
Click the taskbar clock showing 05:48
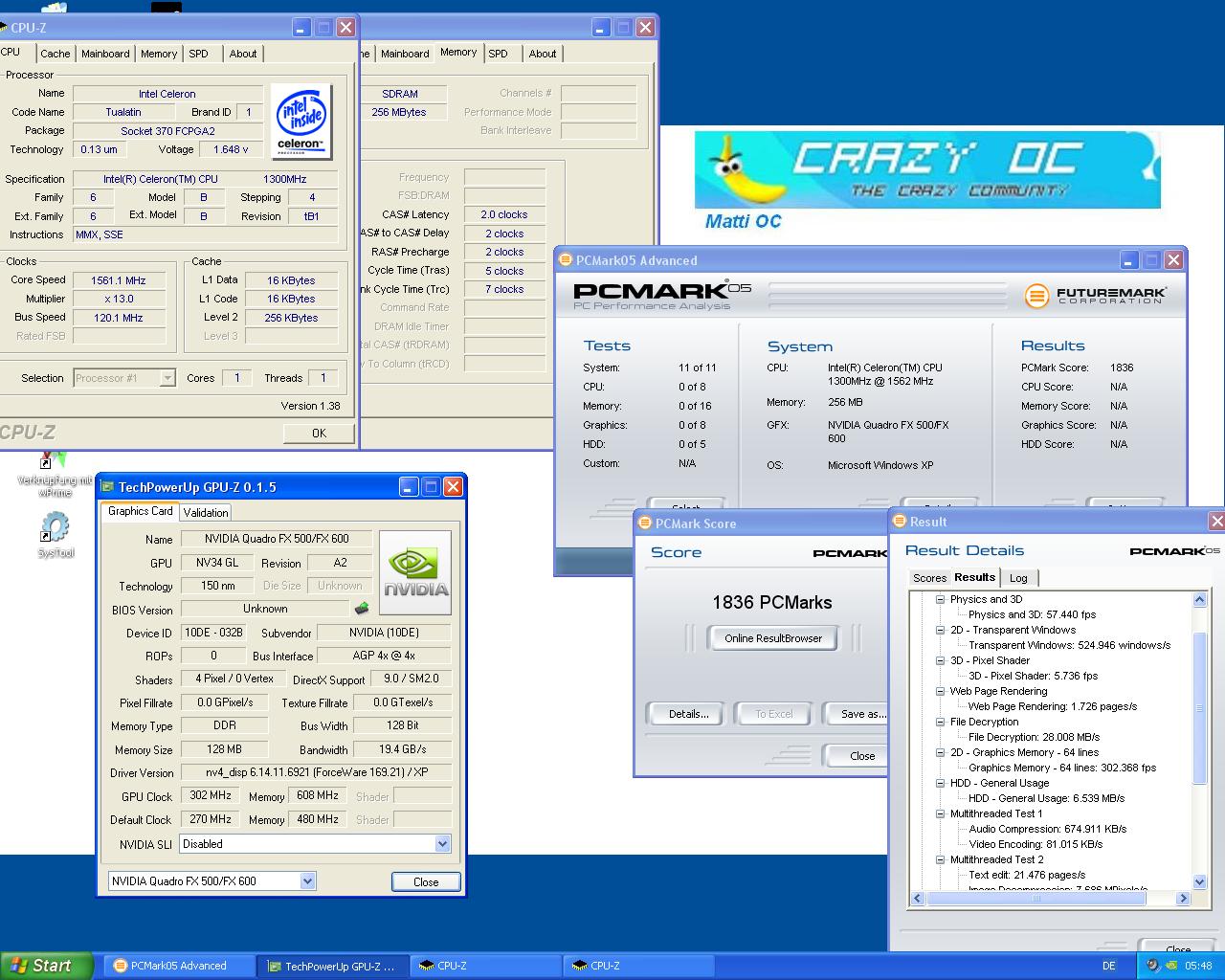(1197, 966)
